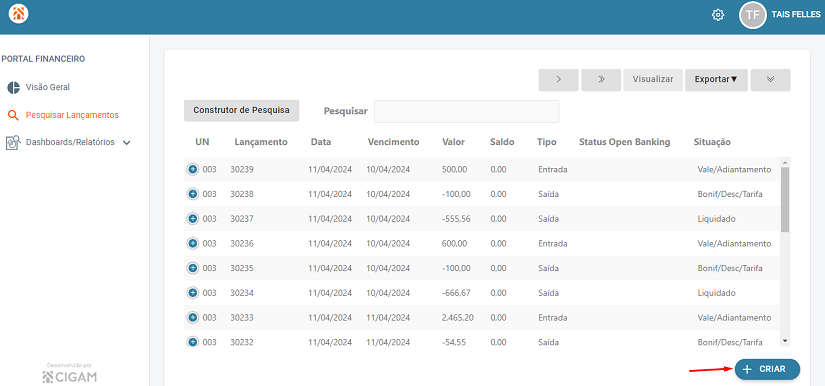
Task: Sort by Lançamento column header
Action: [x=261, y=142]
